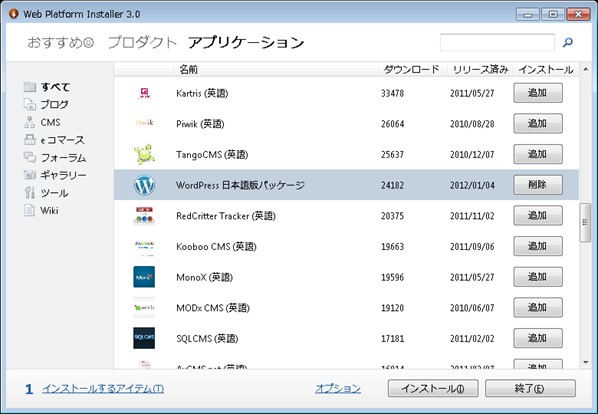Click the ツール category icon

pyautogui.click(x=30, y=193)
